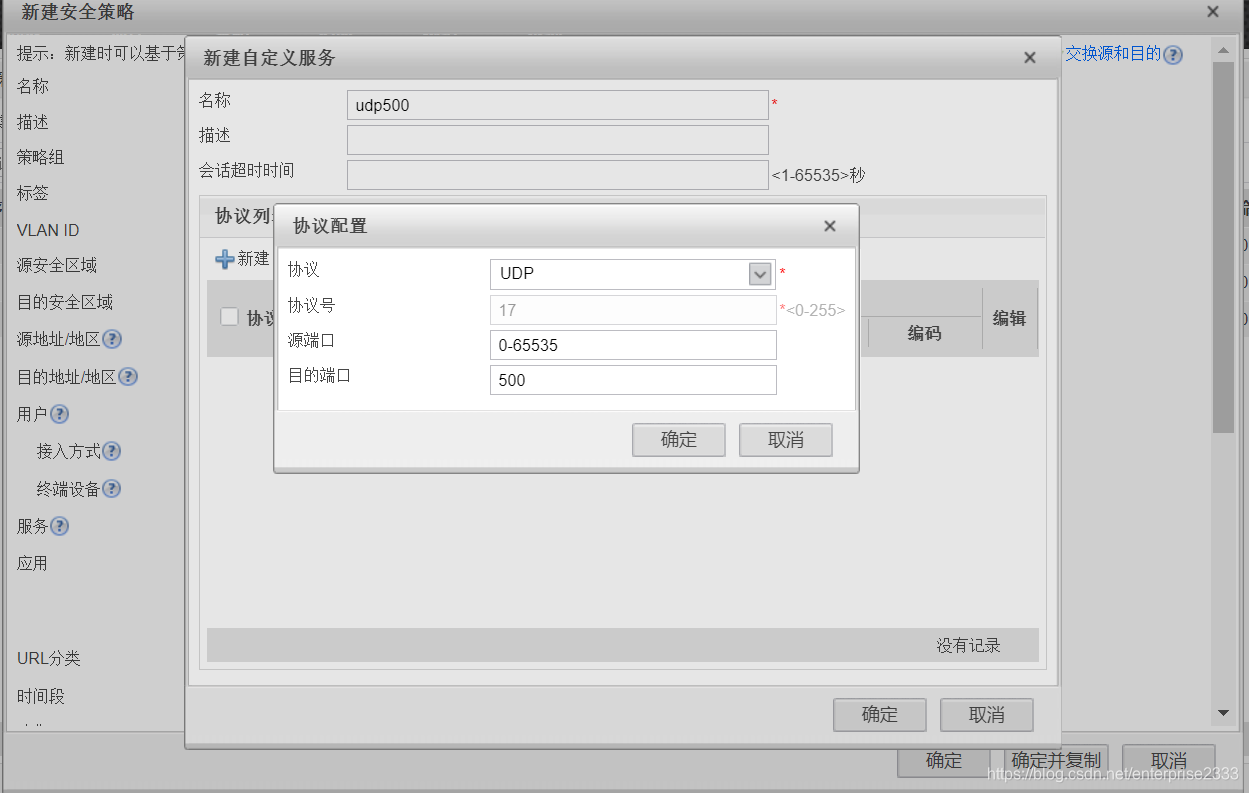
Task: Cancel the 协议配置 dialog with 取消
Action: pyautogui.click(x=786, y=440)
